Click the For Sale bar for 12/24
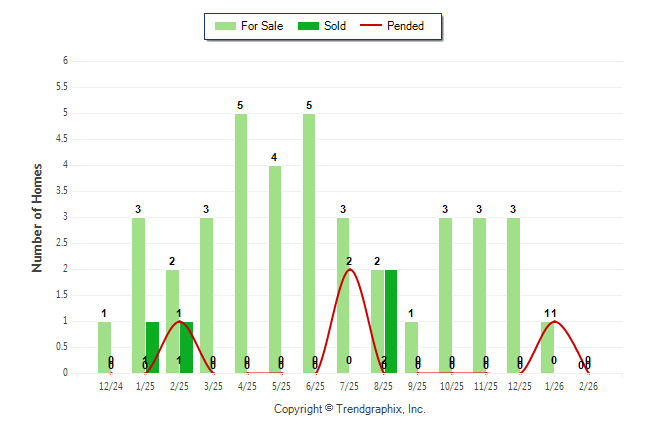Viewport: 646px width, 434px height. click(105, 347)
